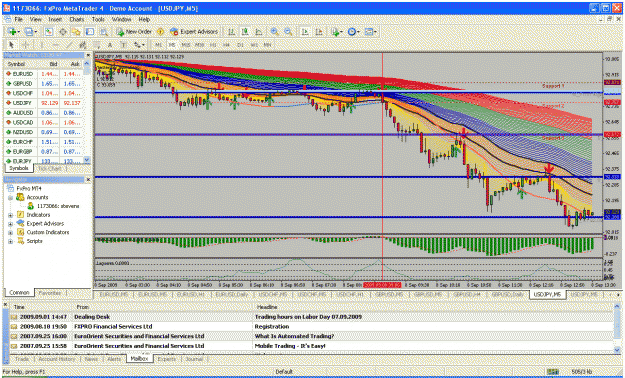Open the Insert menu

(x=55, y=19)
